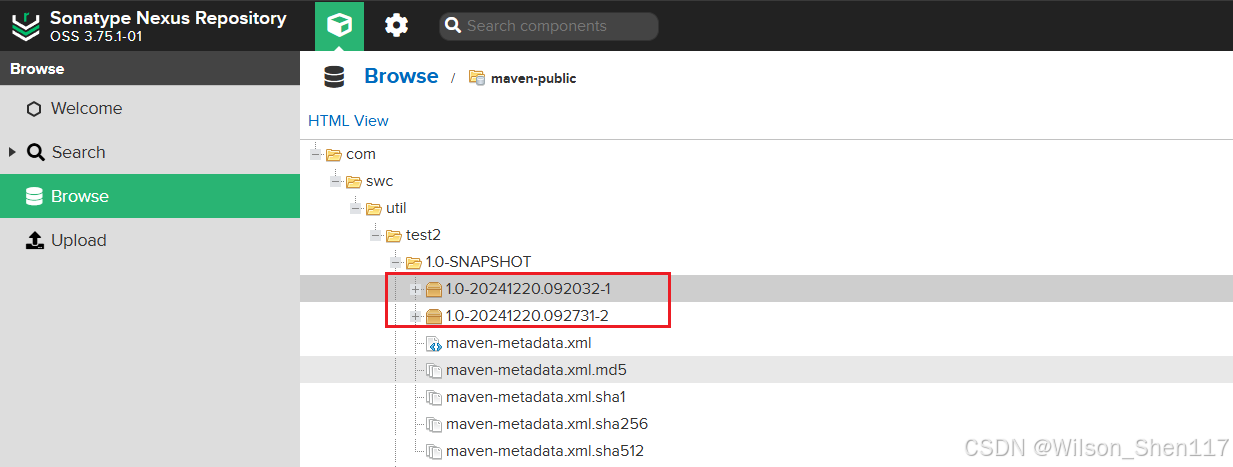Click the file icon of maven-metadata.xml.md5

click(434, 370)
